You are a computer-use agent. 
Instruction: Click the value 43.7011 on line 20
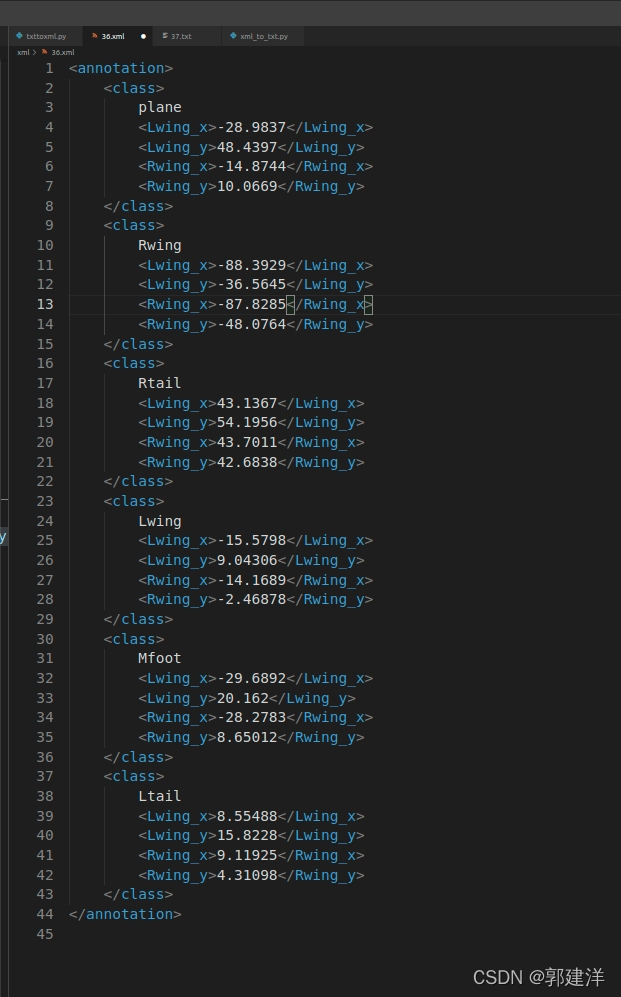pyautogui.click(x=247, y=442)
